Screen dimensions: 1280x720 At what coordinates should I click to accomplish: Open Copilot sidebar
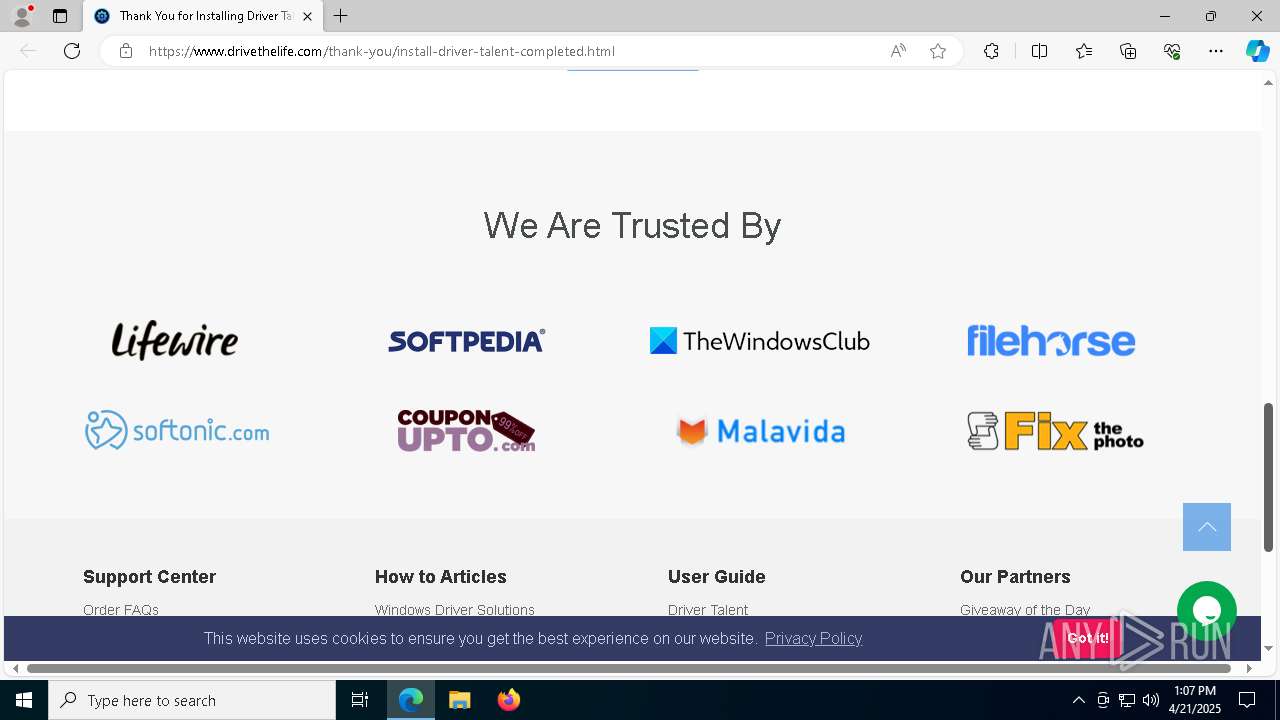point(1257,51)
